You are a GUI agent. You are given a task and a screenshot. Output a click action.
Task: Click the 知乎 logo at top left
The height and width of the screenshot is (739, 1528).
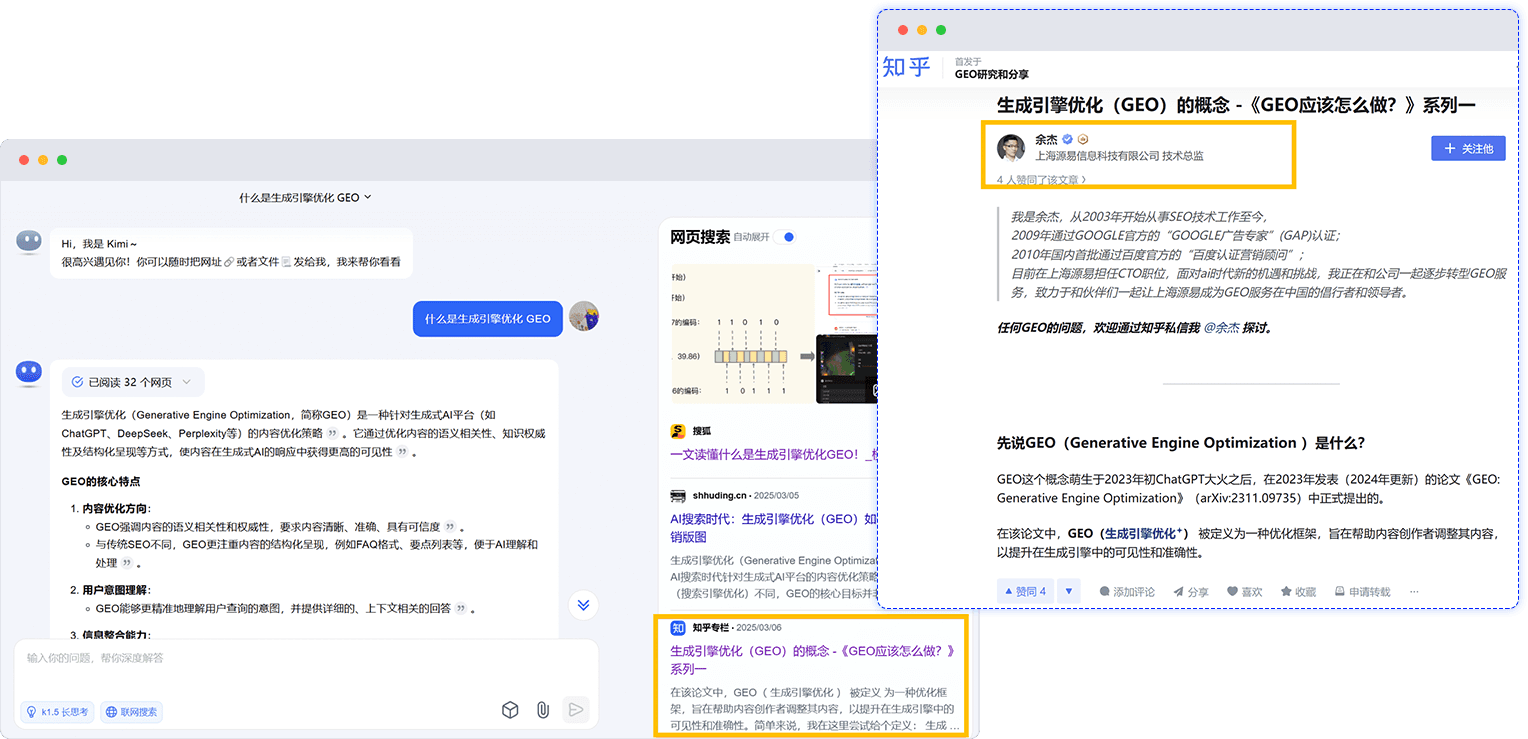tap(907, 67)
